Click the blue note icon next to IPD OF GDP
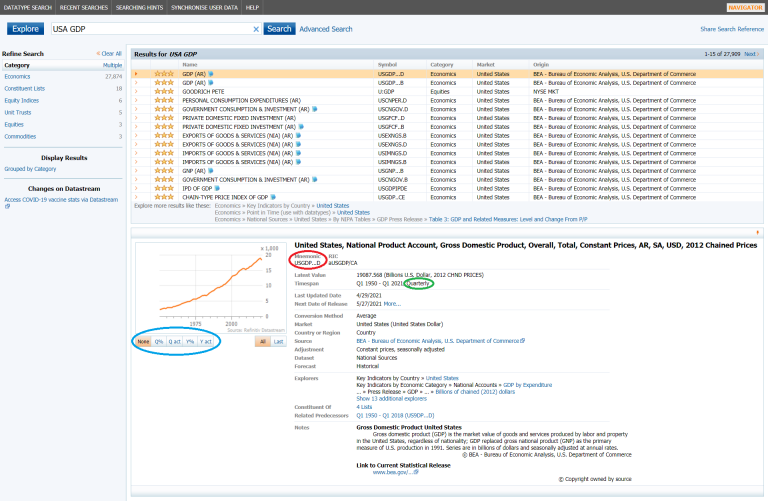The image size is (768, 501). pyautogui.click(x=217, y=189)
